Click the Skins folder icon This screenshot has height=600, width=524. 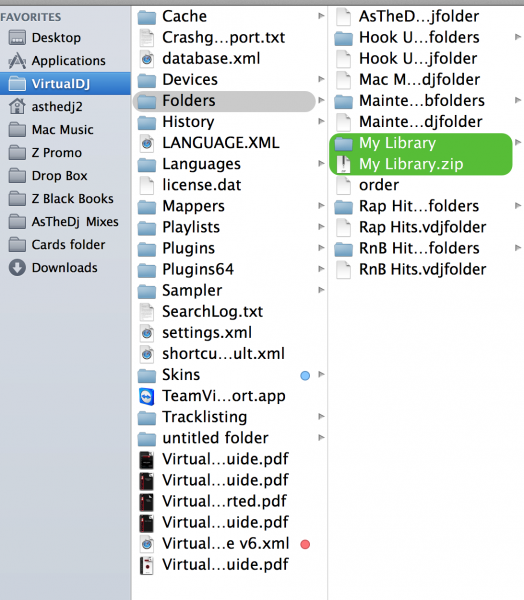tap(147, 375)
